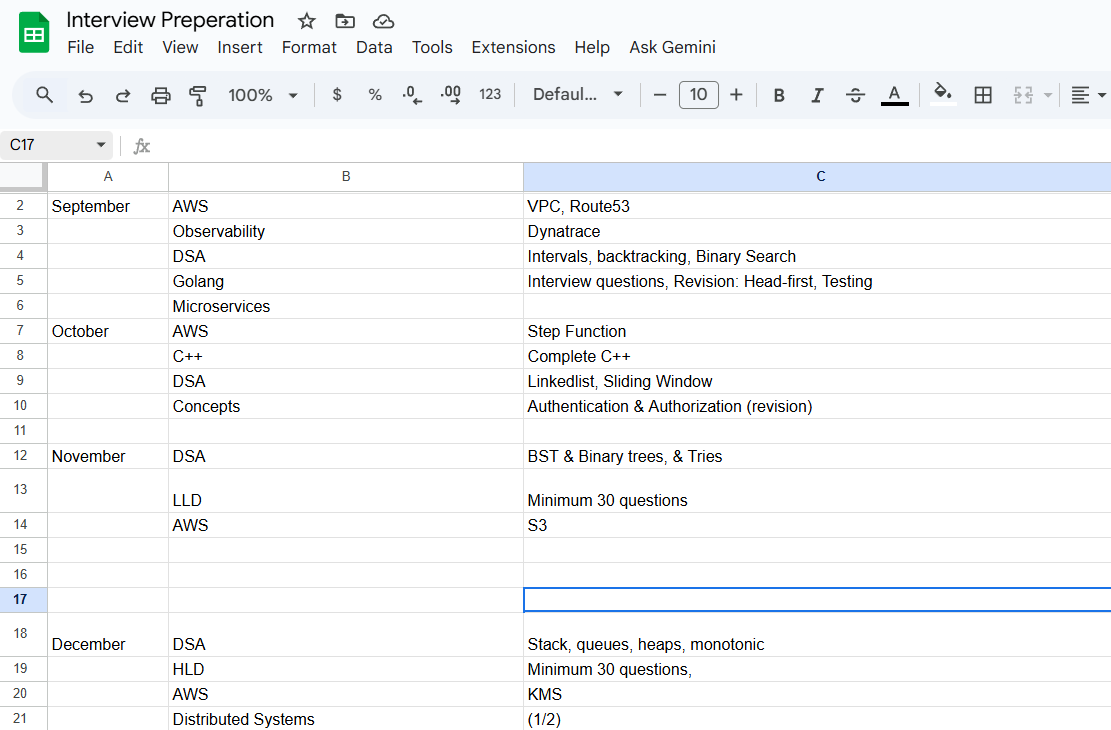1111x730 pixels.
Task: Open the fill color picker
Action: pos(942,94)
